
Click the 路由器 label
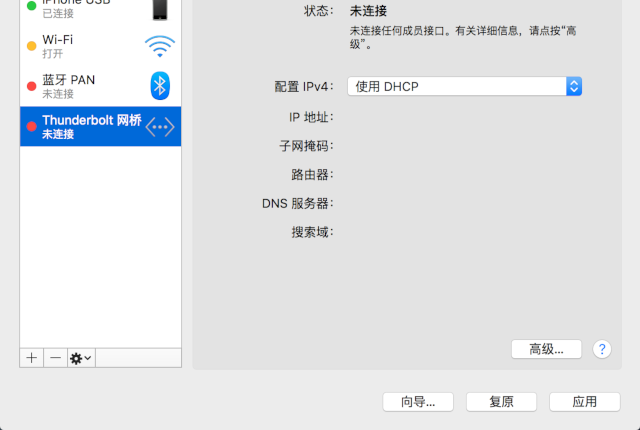tap(312, 175)
